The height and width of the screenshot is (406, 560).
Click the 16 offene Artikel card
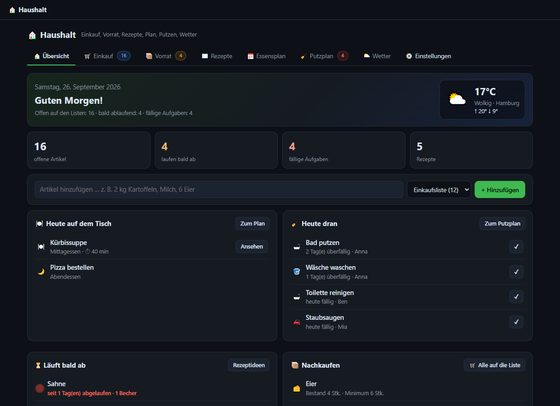pos(89,150)
